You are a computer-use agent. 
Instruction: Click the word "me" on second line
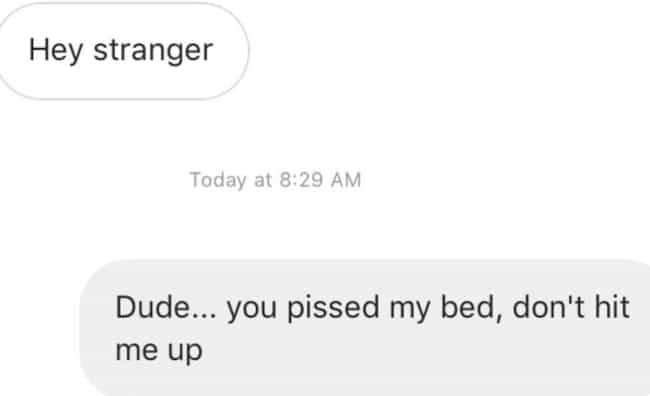coord(137,351)
